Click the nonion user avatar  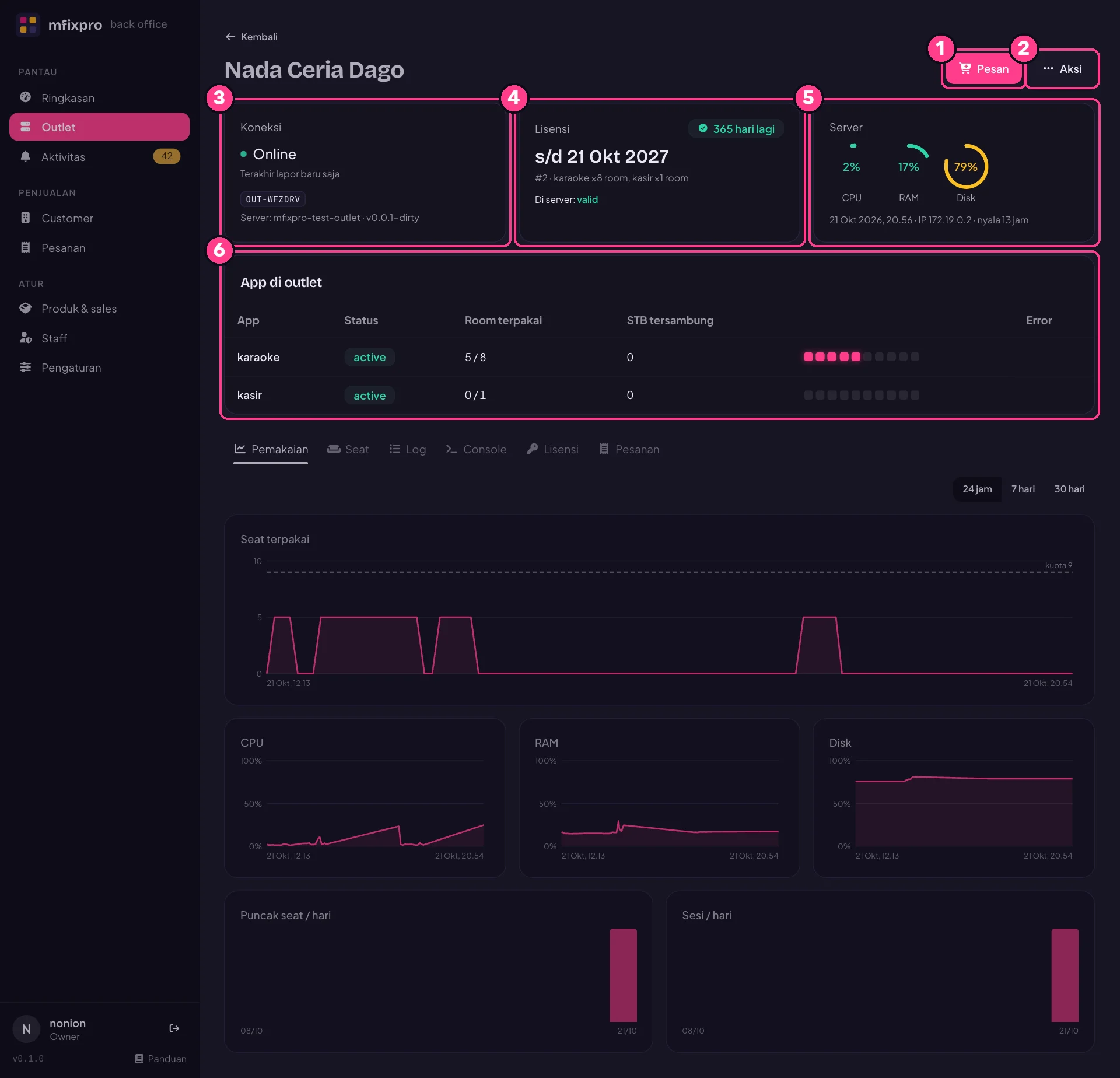tap(26, 1029)
